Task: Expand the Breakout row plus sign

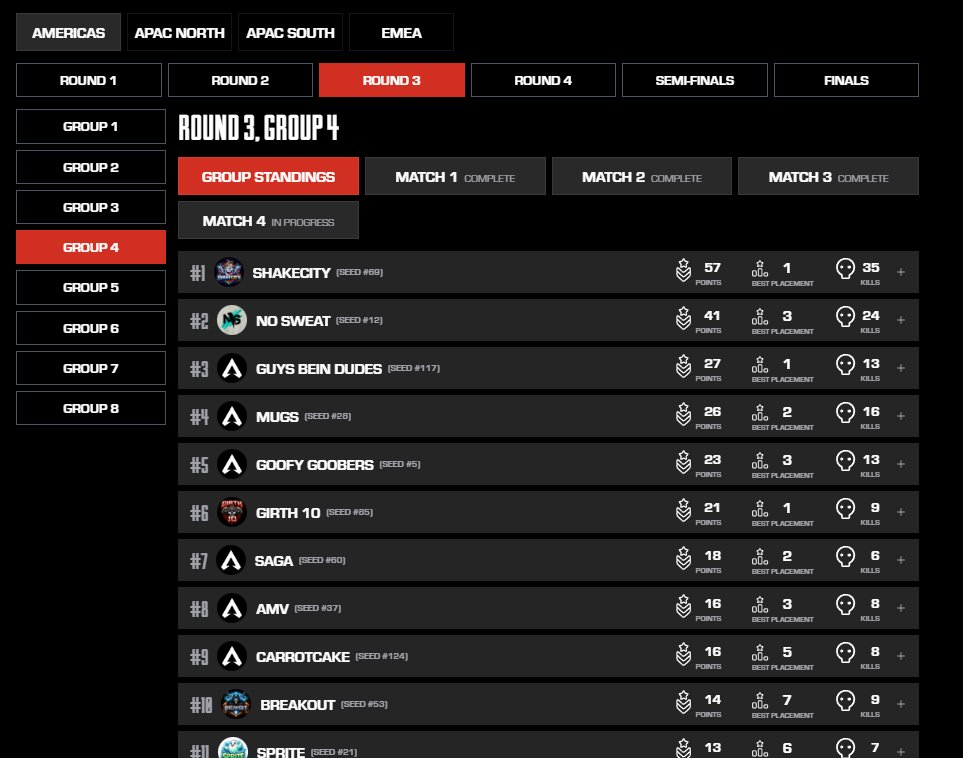Action: (900, 704)
